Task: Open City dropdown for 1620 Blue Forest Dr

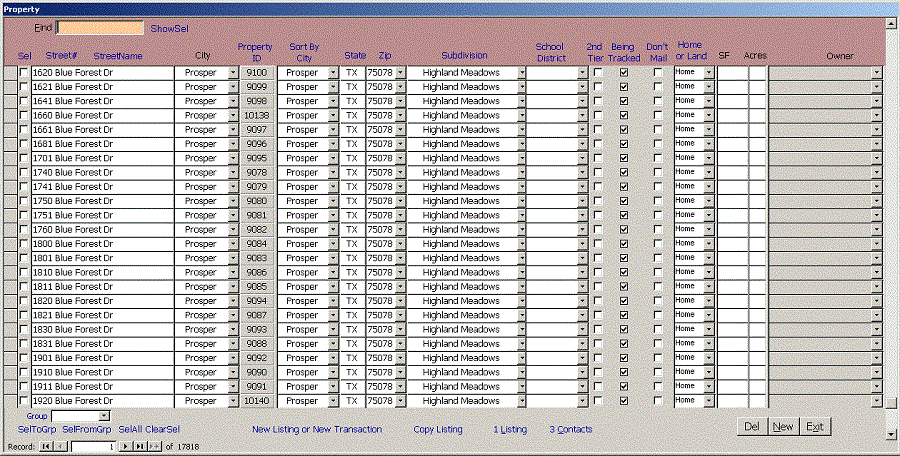Action: click(x=233, y=73)
